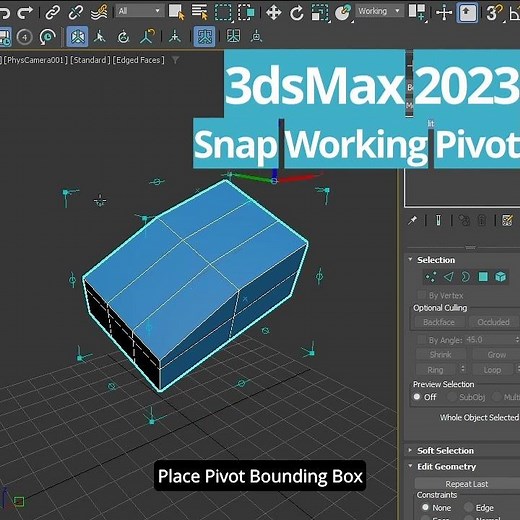Open the Edged Faces viewport menu

click(x=139, y=60)
